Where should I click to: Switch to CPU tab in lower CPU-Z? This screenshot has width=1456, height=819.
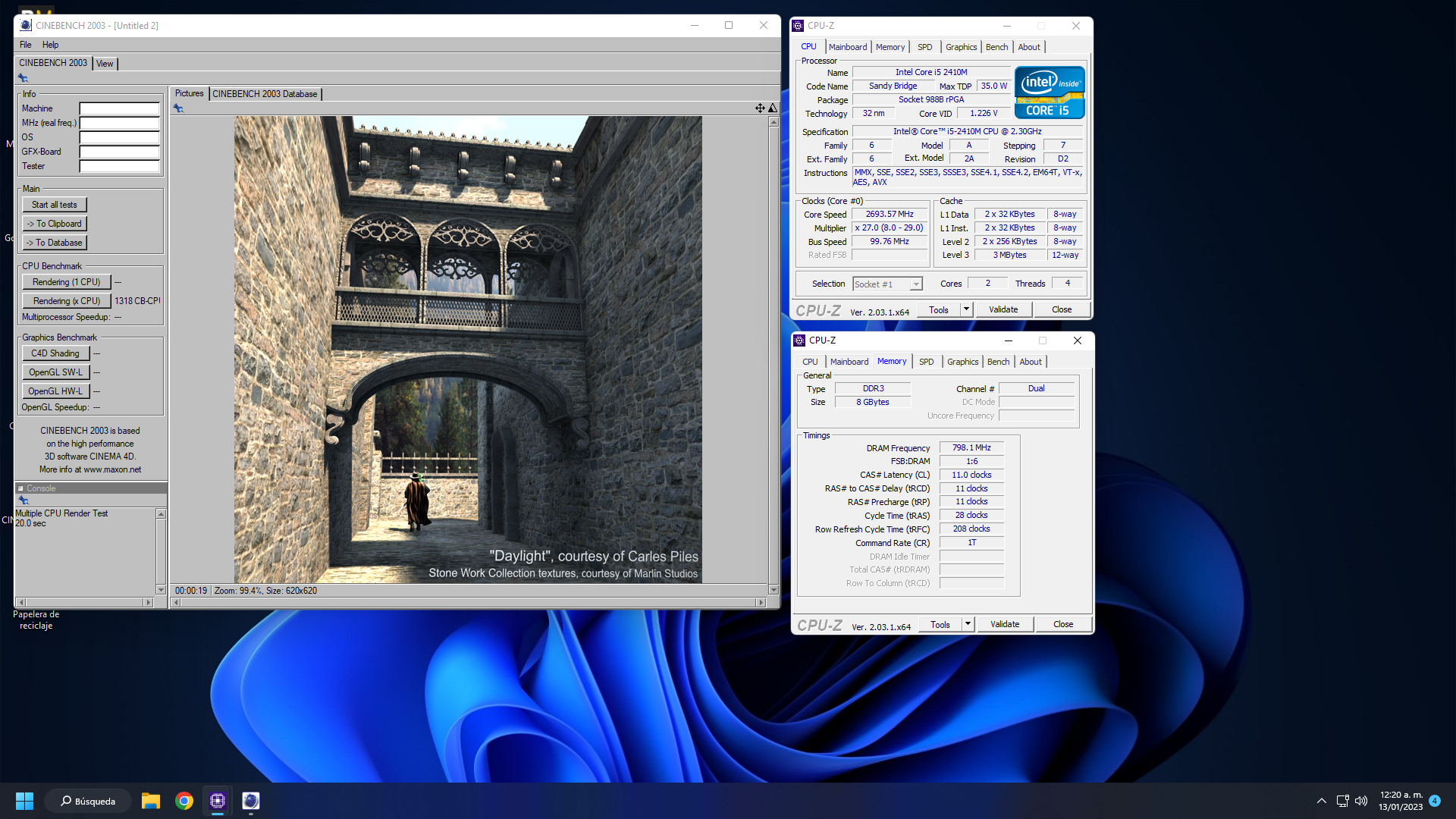pos(810,362)
